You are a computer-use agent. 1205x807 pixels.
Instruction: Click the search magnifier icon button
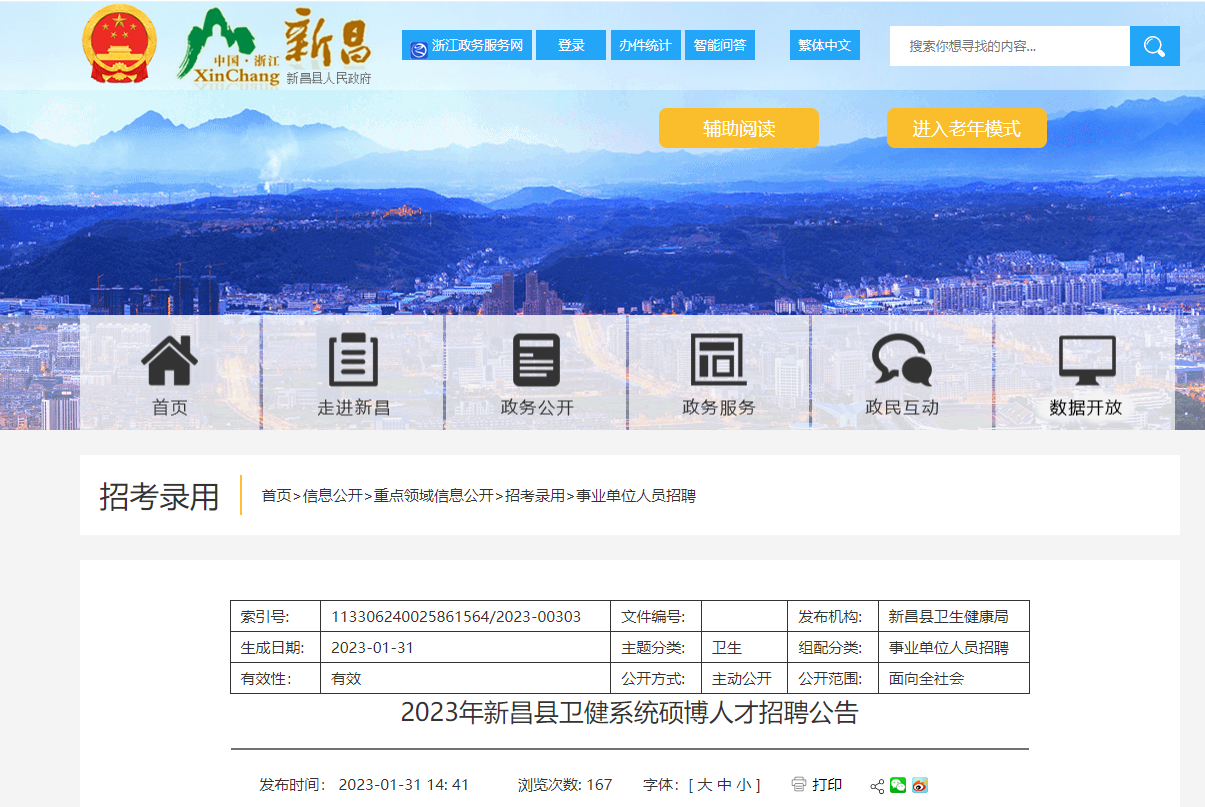click(x=1154, y=46)
